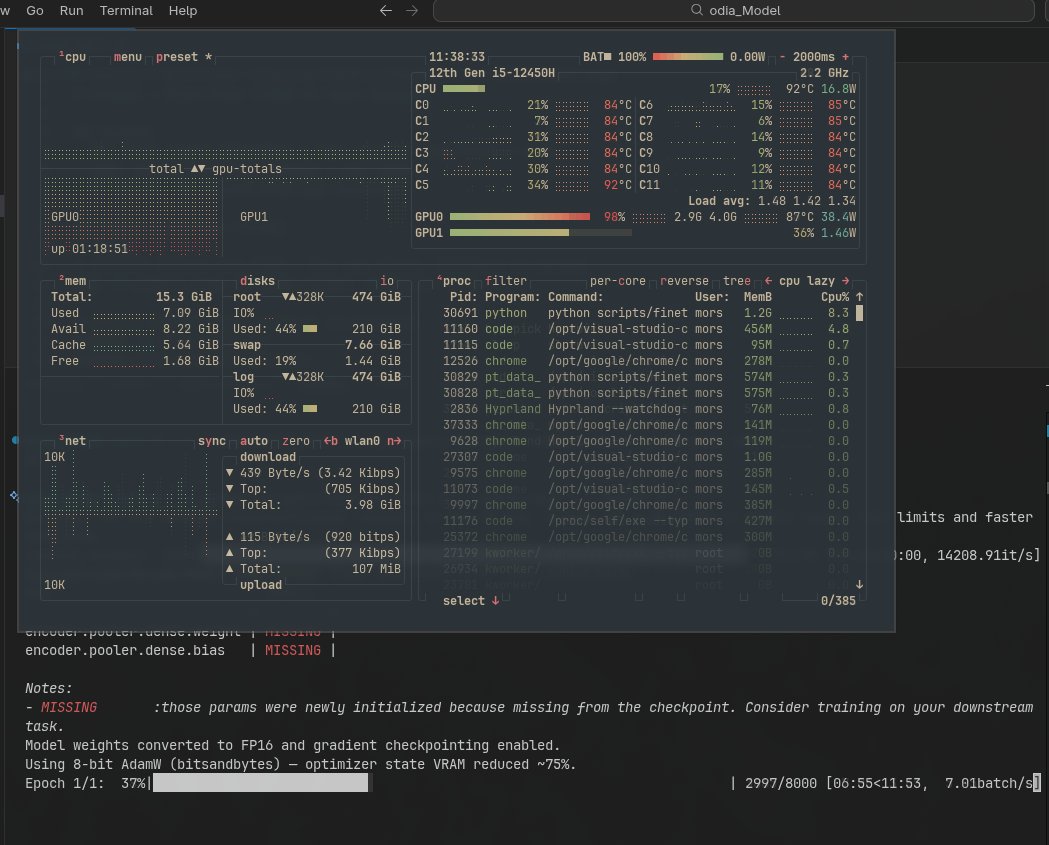Switch graph via total gpu-totals arrows
Image resolution: width=1049 pixels, height=845 pixels.
[x=198, y=169]
